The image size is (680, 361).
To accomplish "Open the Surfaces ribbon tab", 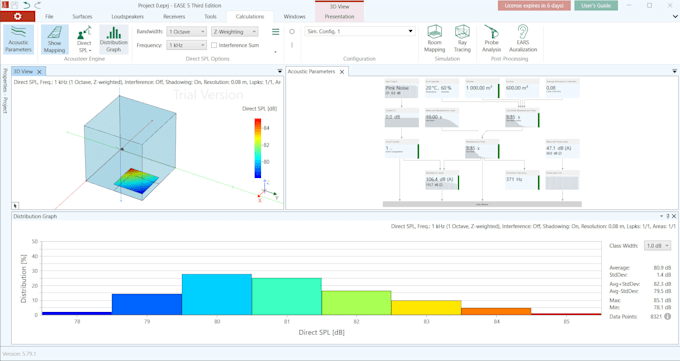I will (x=82, y=16).
